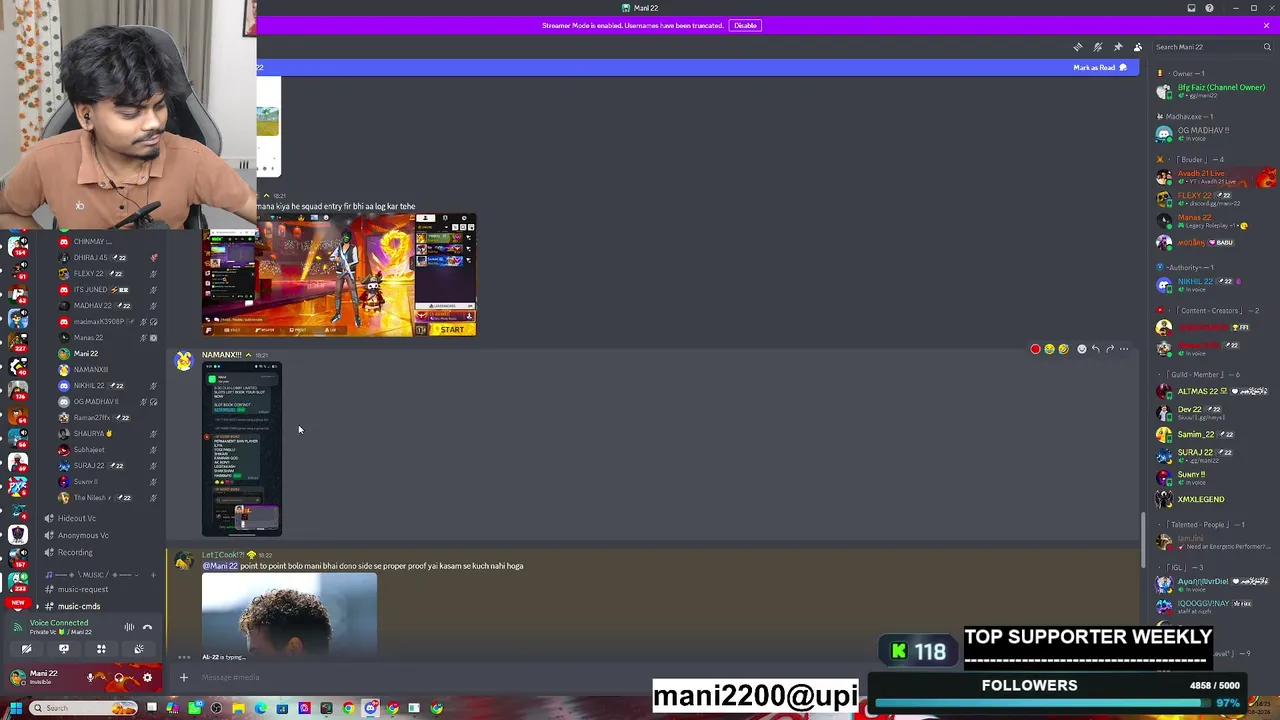Select The Nilesh in the voice channel list

pyautogui.click(x=106, y=497)
